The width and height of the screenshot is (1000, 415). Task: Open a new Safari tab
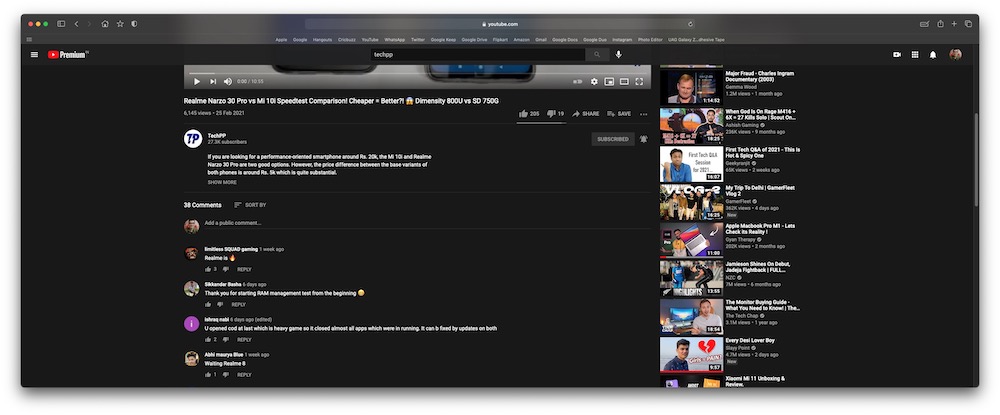pyautogui.click(x=954, y=24)
